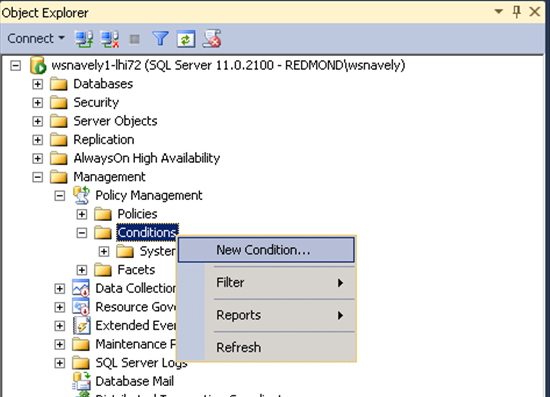Select Databases in the tree
This screenshot has width=550, height=397.
click(x=103, y=84)
